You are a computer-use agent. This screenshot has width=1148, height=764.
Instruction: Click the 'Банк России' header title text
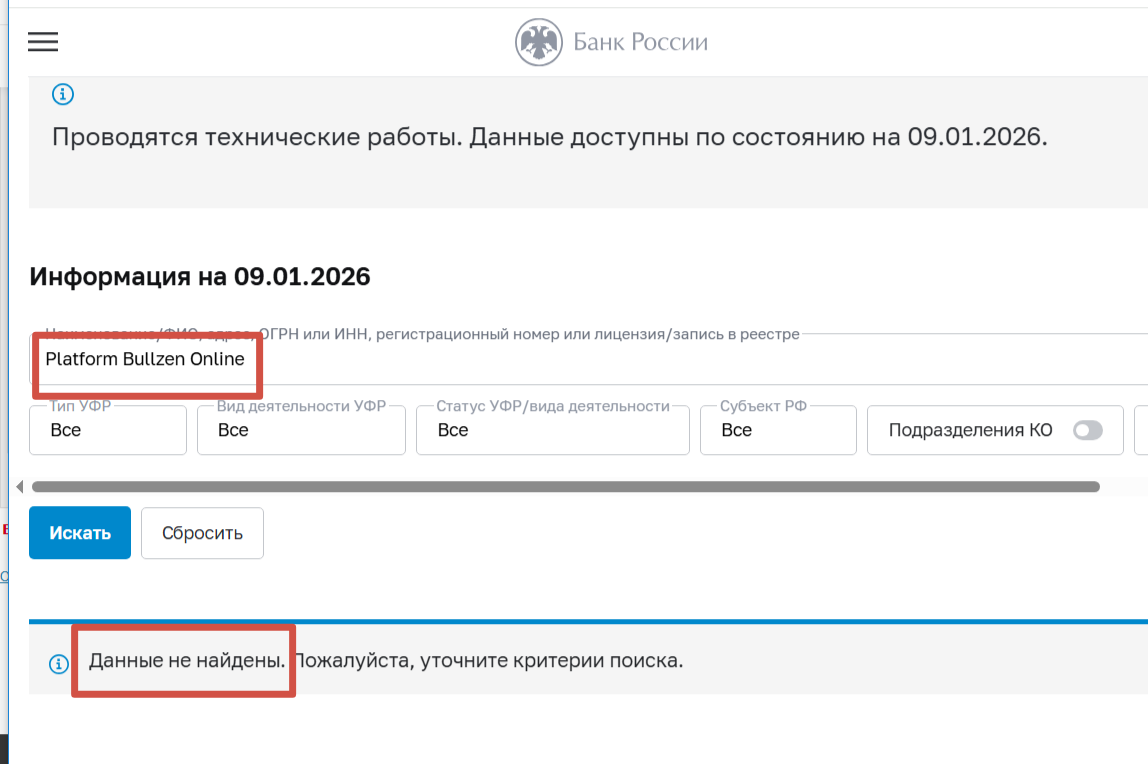[640, 42]
